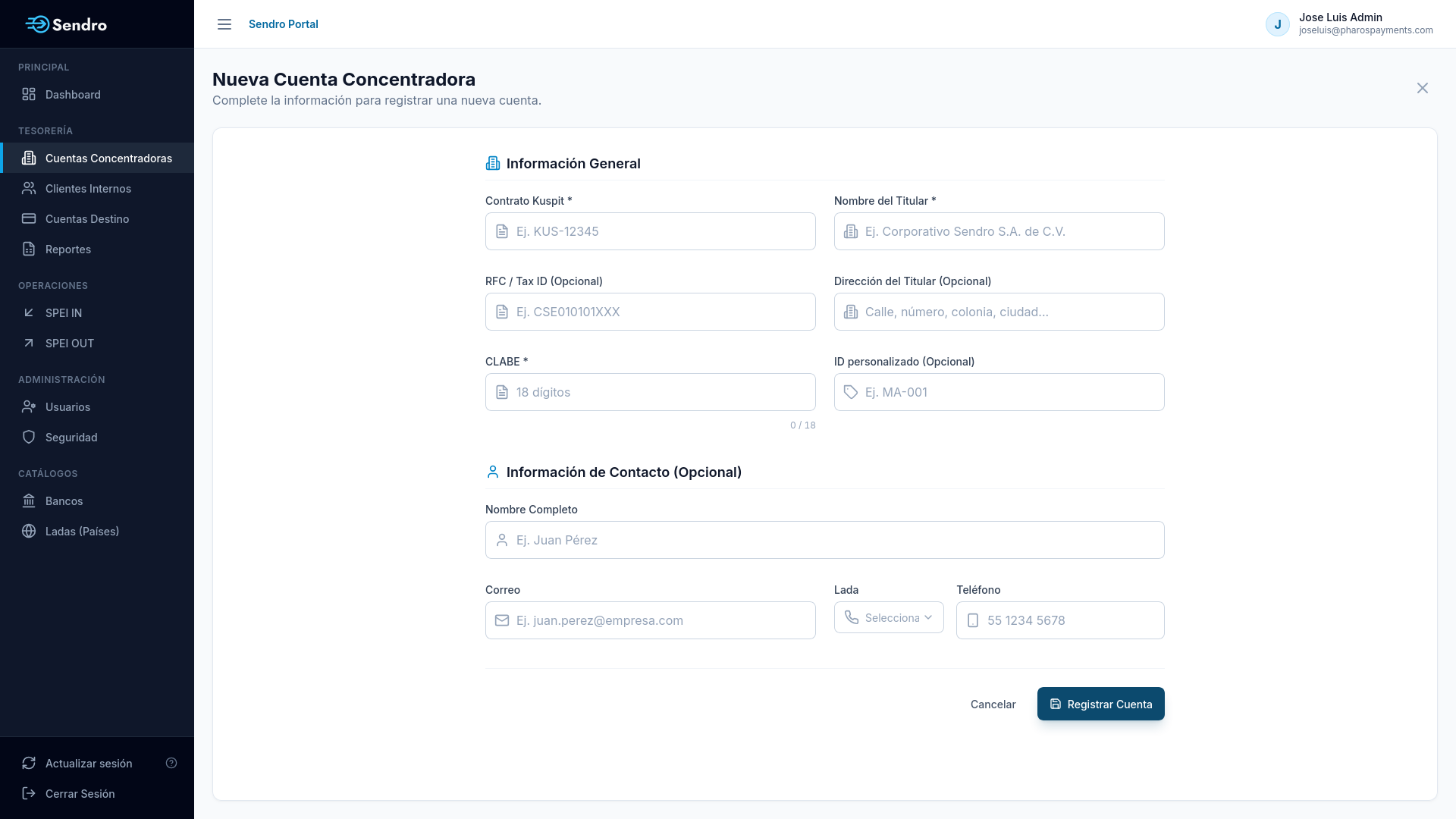Screen dimensions: 1456x819
Task: Click the Reportes document icon
Action: [29, 249]
